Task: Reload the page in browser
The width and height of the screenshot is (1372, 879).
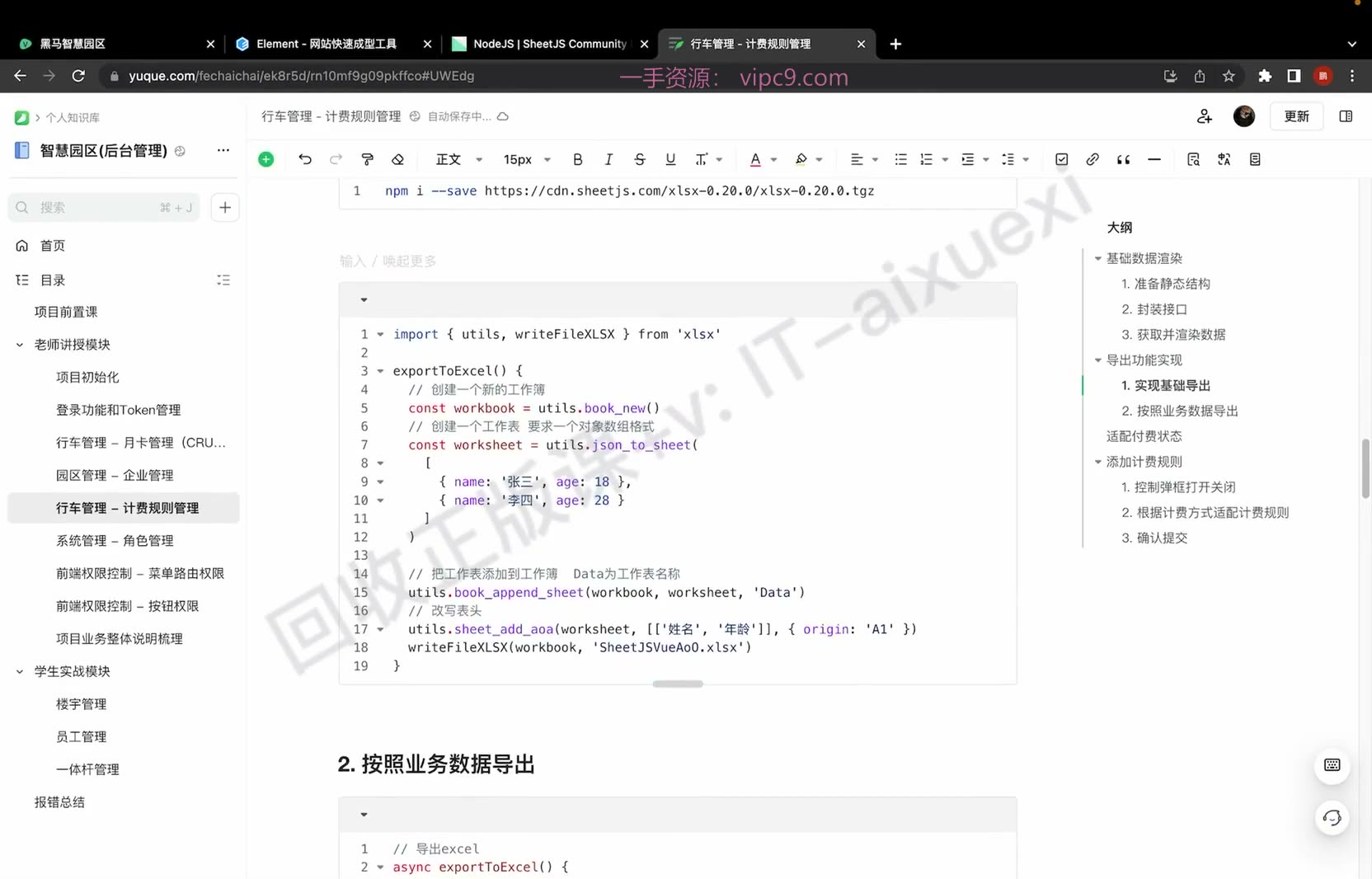Action: (78, 76)
